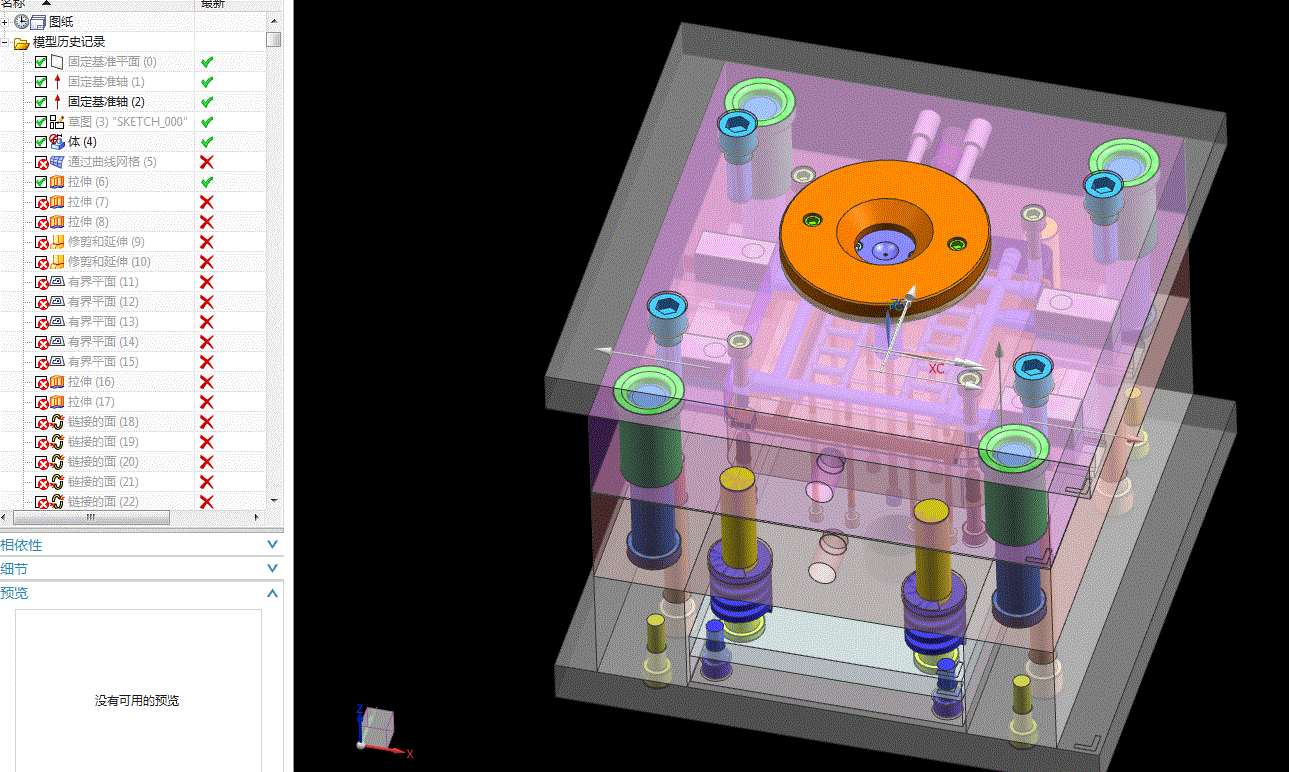Screen dimensions: 1289x772
Task: Click the datum axis icon of 固定基准轴 (2)
Action: pyautogui.click(x=57, y=102)
